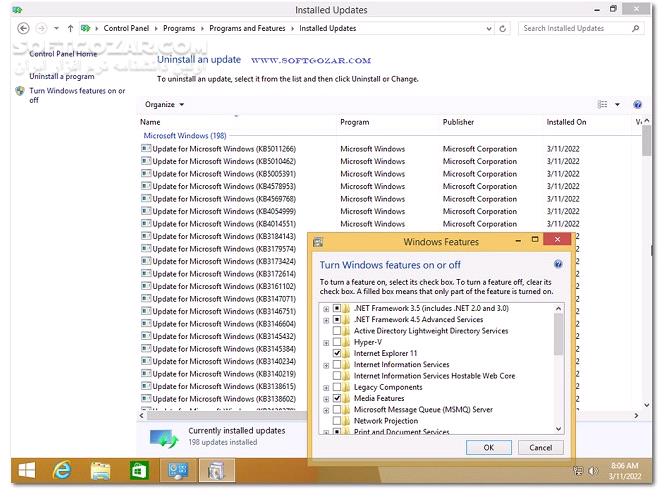Select Programs and Features breadcrumb
The width and height of the screenshot is (665, 497).
point(247,28)
